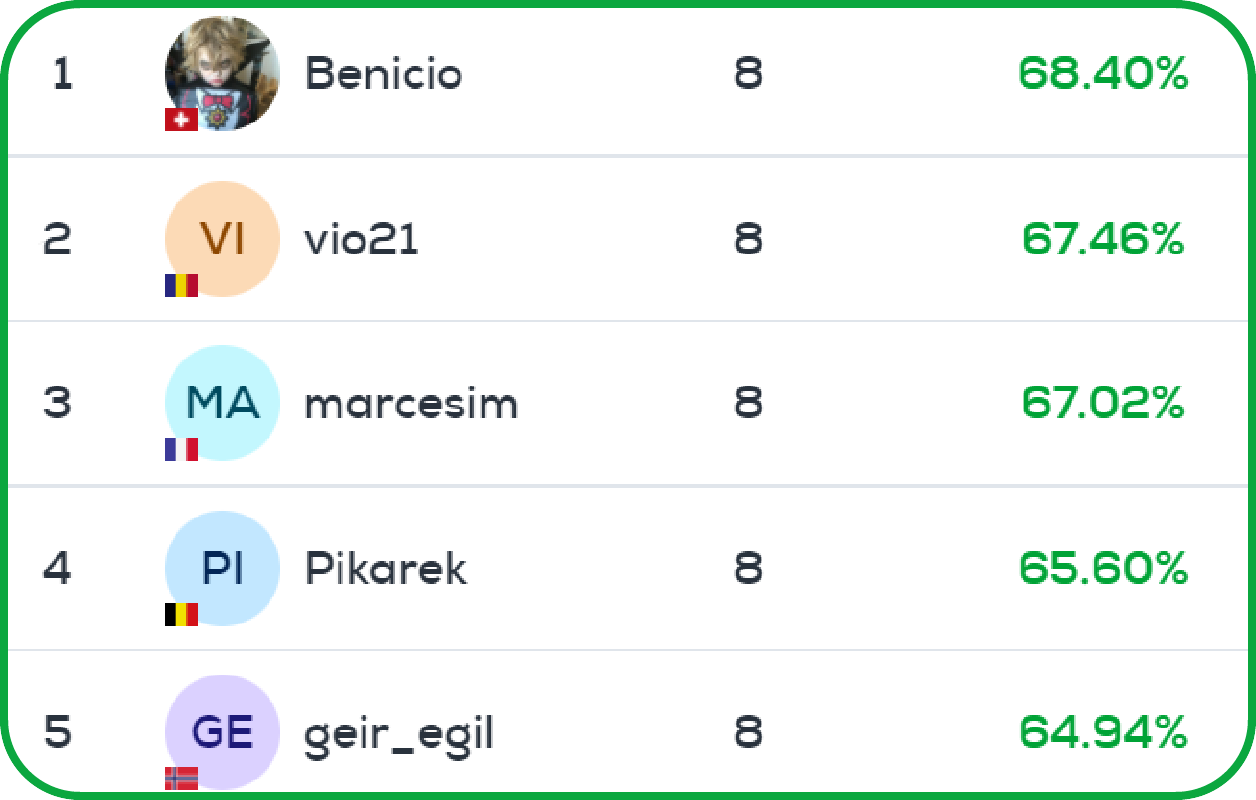Click the 67.02% percentage for marcesim
Viewport: 1256px width, 800px height.
[1103, 404]
